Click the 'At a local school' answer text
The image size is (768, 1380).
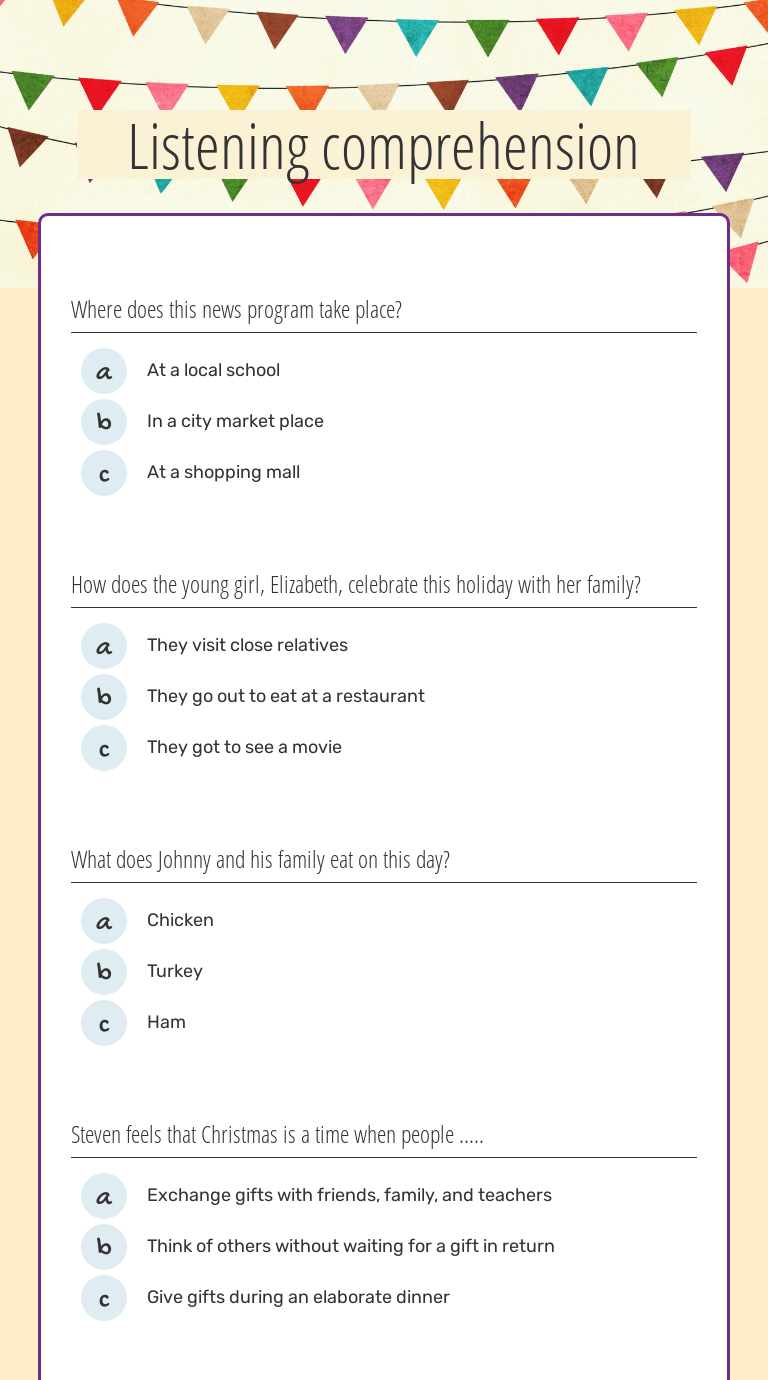pos(213,370)
